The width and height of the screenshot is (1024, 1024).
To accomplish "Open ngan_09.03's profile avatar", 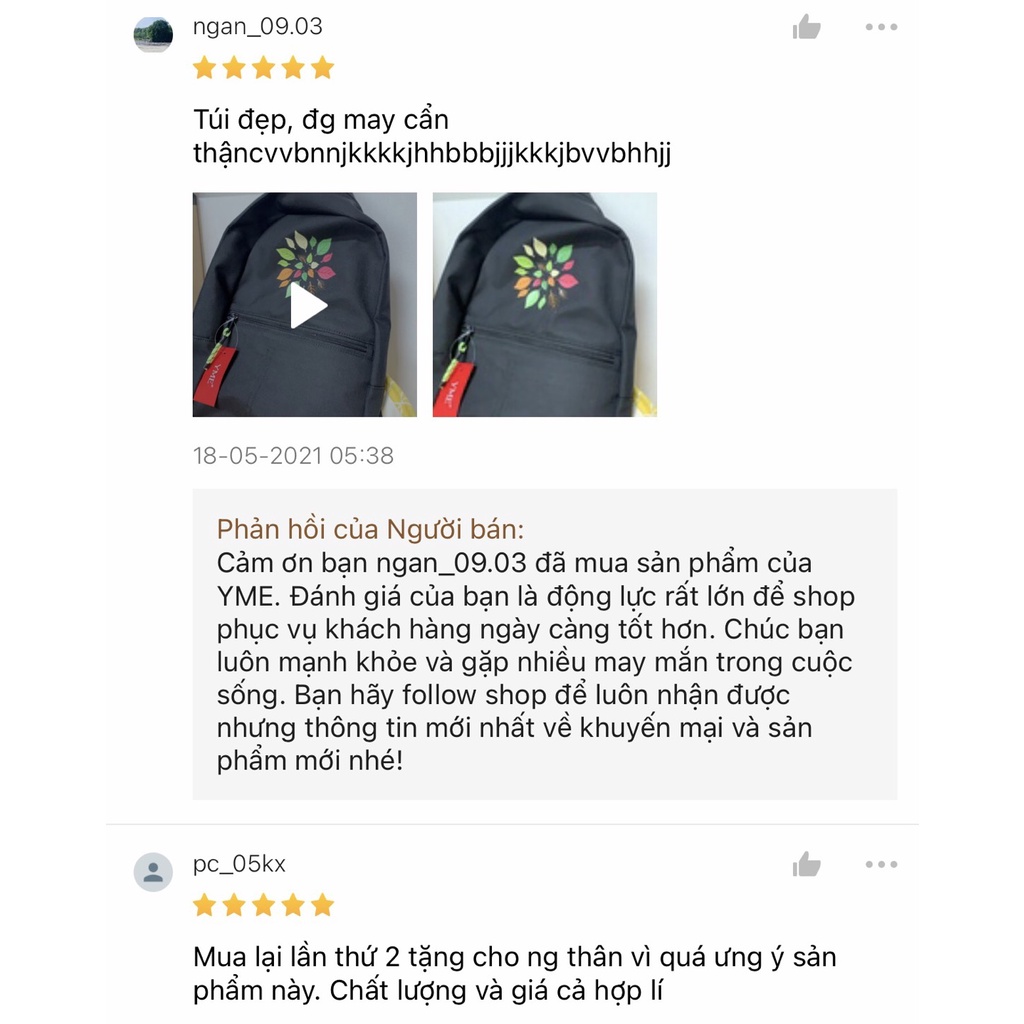I will click(x=153, y=35).
